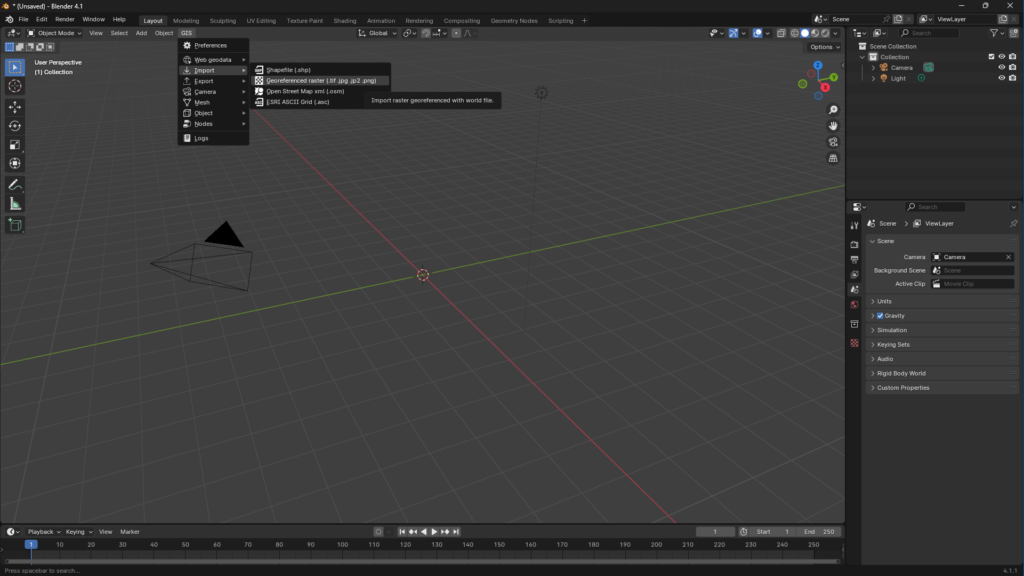Screen dimensions: 1024x576
Task: Click the pan view hand icon
Action: coord(833,126)
